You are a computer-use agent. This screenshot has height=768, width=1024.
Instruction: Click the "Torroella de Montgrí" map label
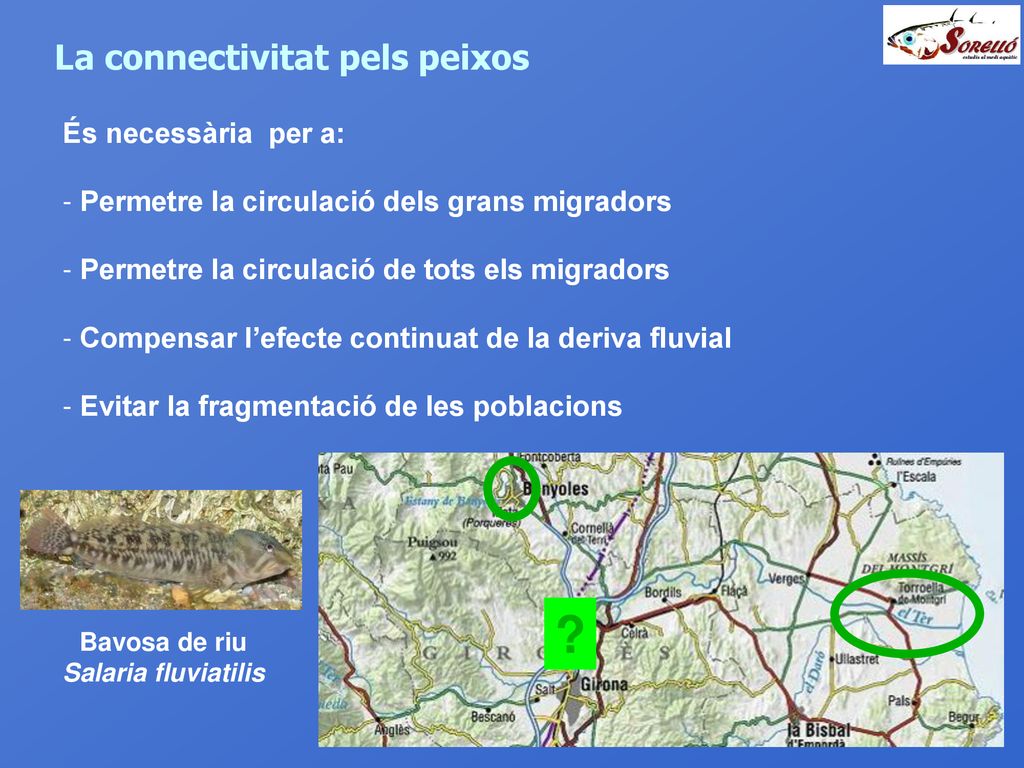pos(921,592)
